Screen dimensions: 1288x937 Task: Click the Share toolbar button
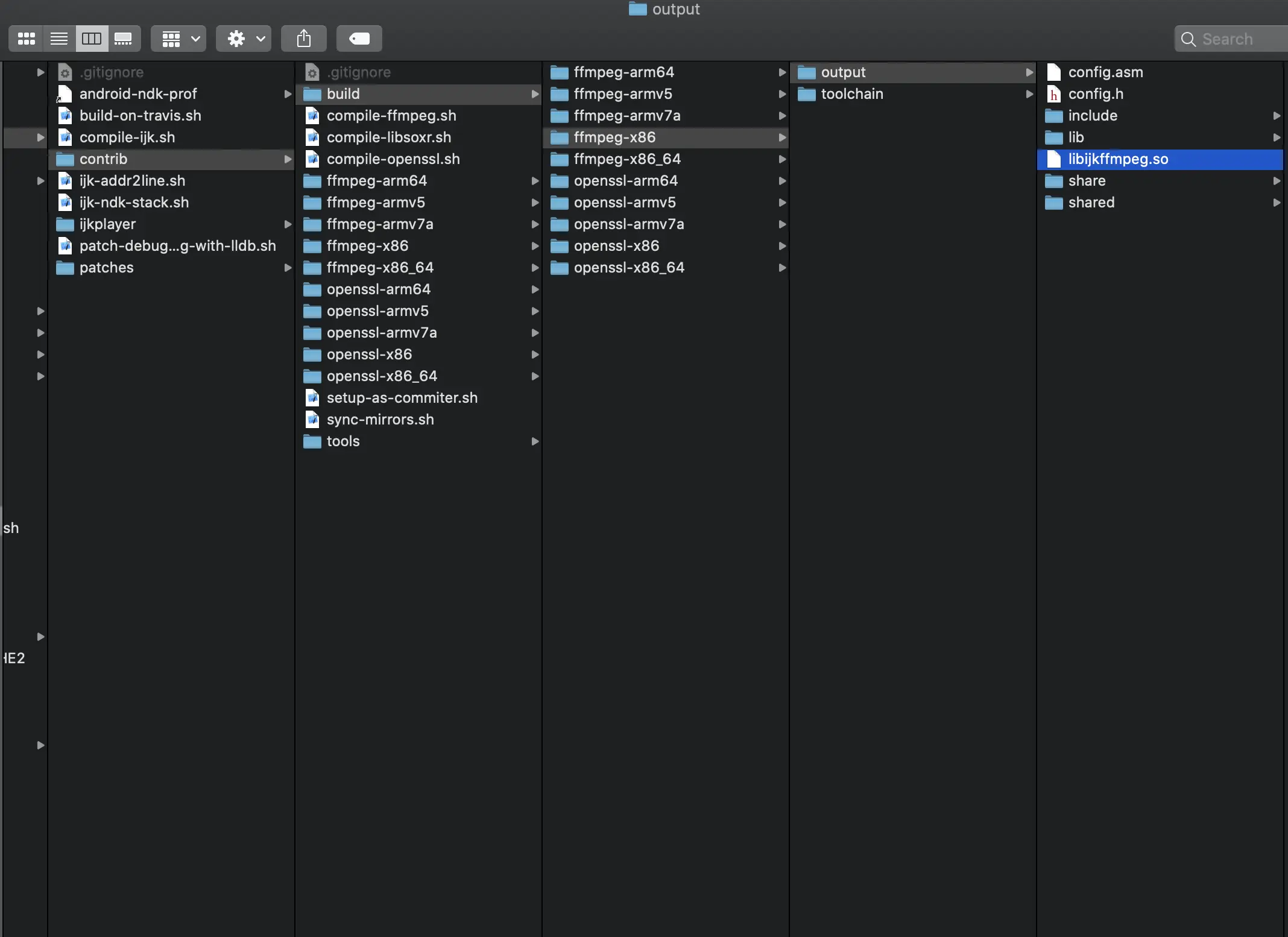pos(304,39)
